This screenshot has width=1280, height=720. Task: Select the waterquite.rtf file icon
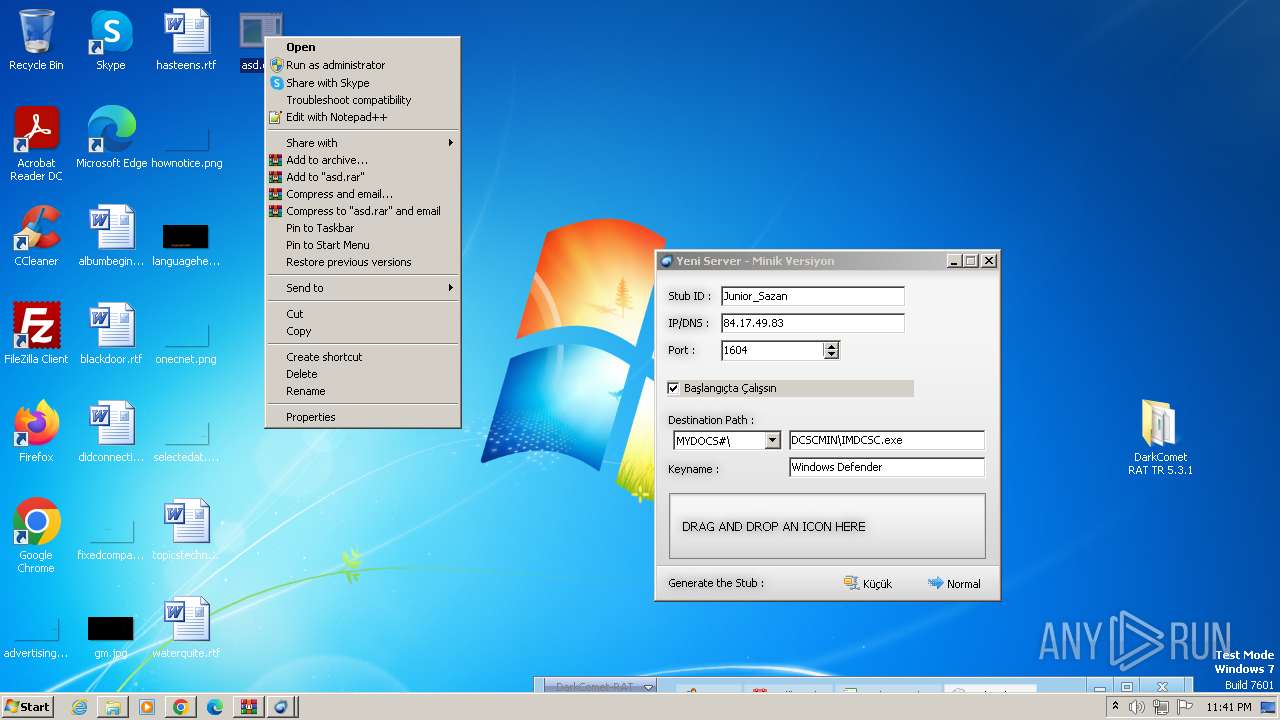point(186,628)
